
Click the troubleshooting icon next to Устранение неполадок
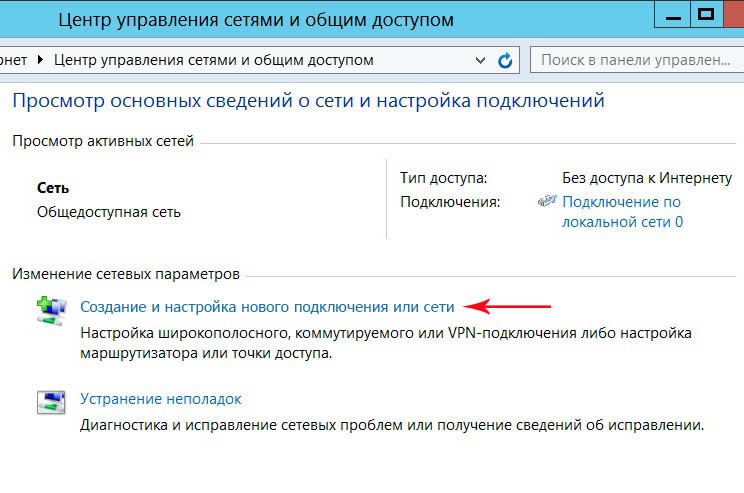[50, 402]
